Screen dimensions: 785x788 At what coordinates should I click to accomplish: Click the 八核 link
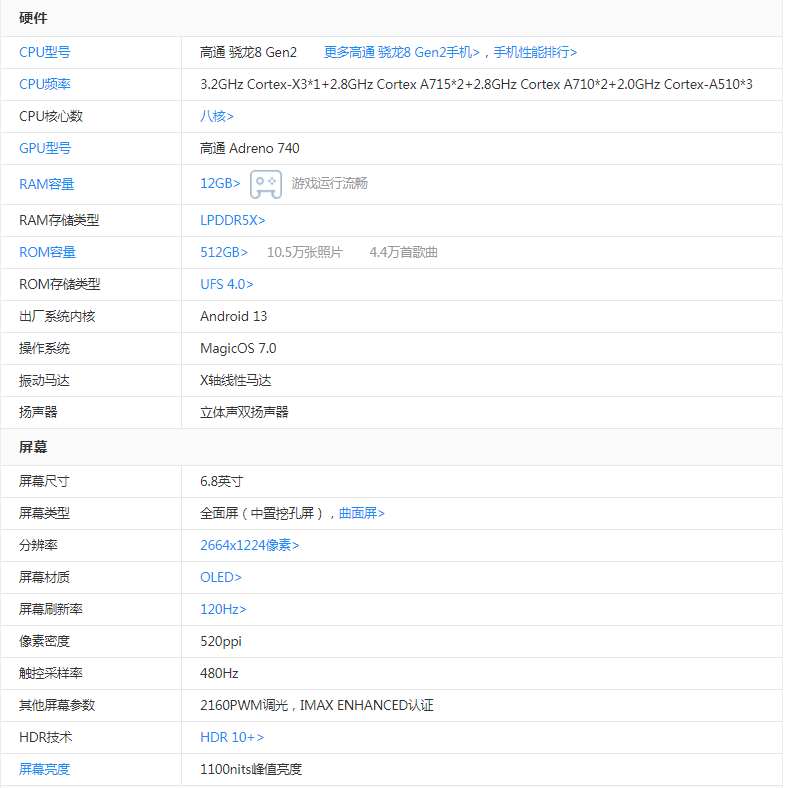click(x=217, y=117)
